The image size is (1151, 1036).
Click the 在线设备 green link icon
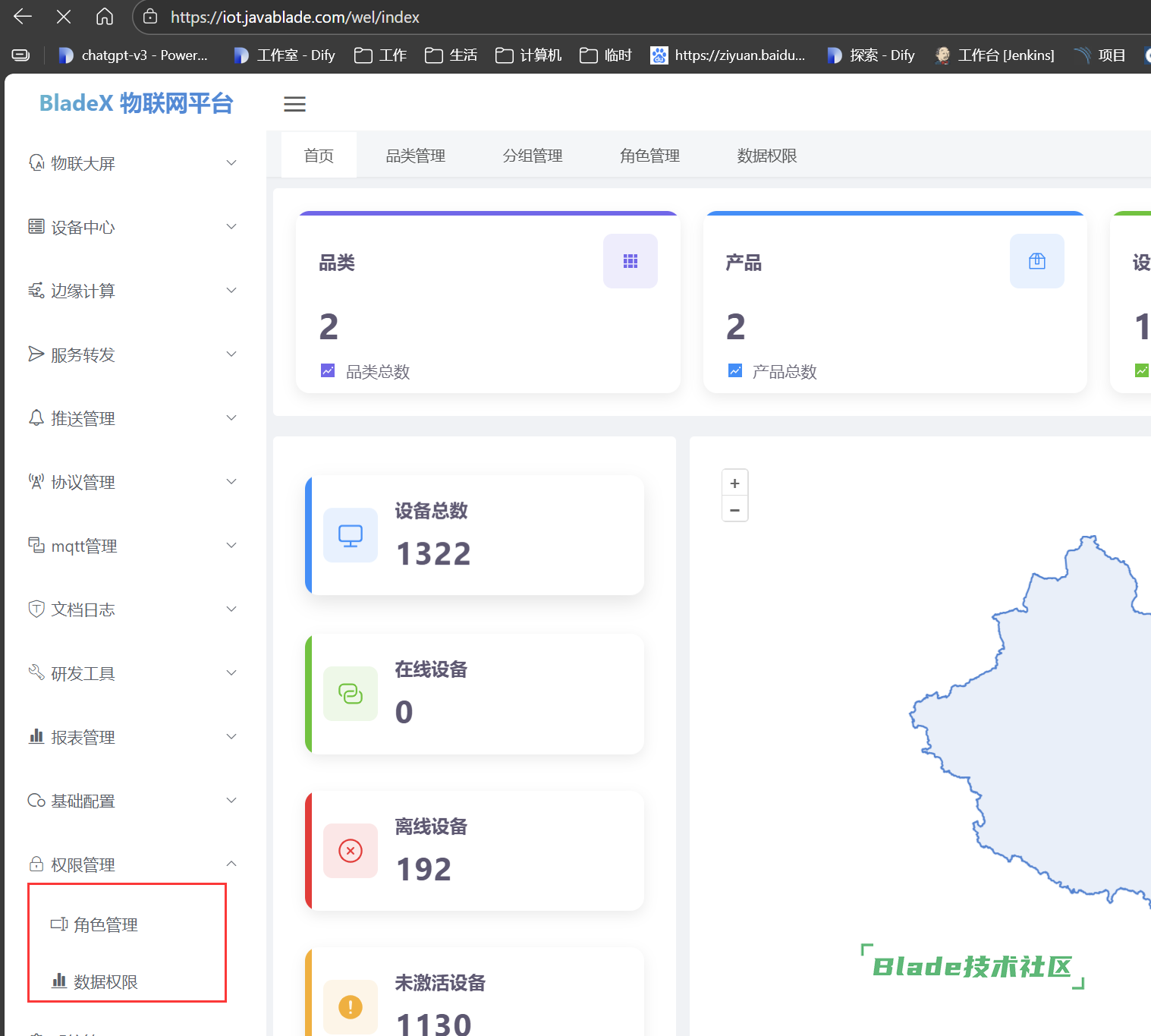[350, 693]
